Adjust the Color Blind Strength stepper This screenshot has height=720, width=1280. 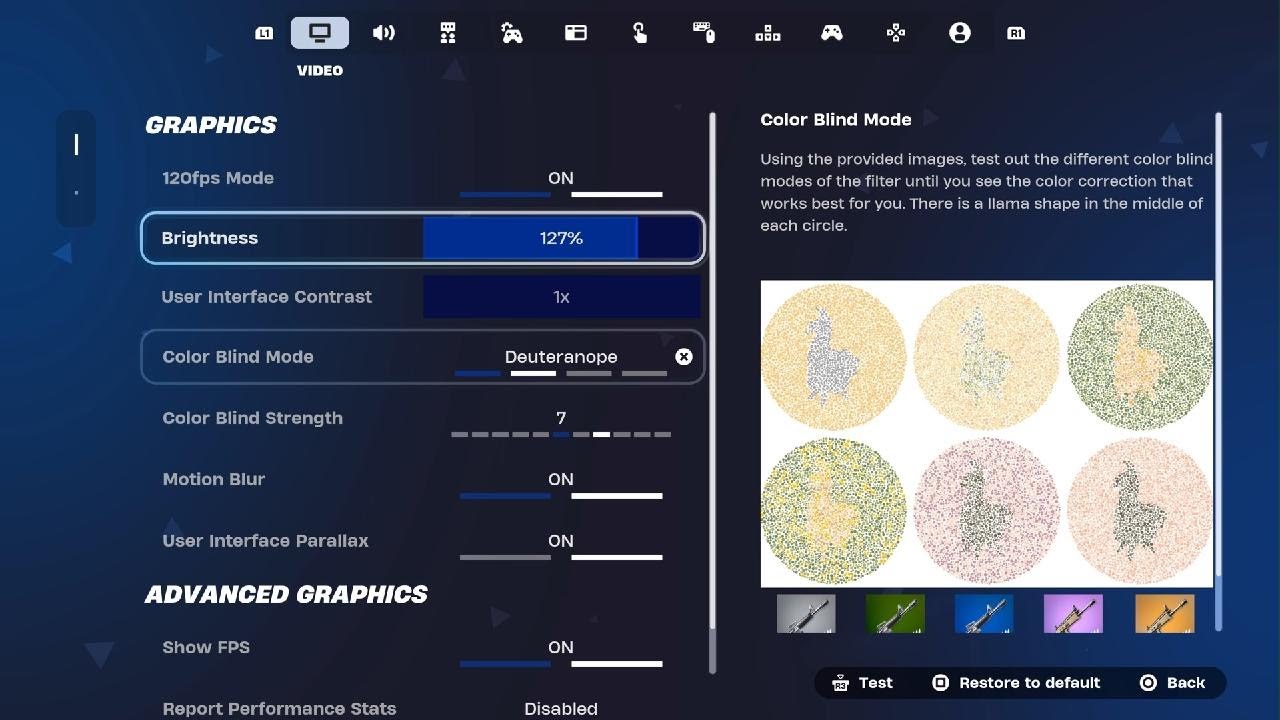pos(561,424)
